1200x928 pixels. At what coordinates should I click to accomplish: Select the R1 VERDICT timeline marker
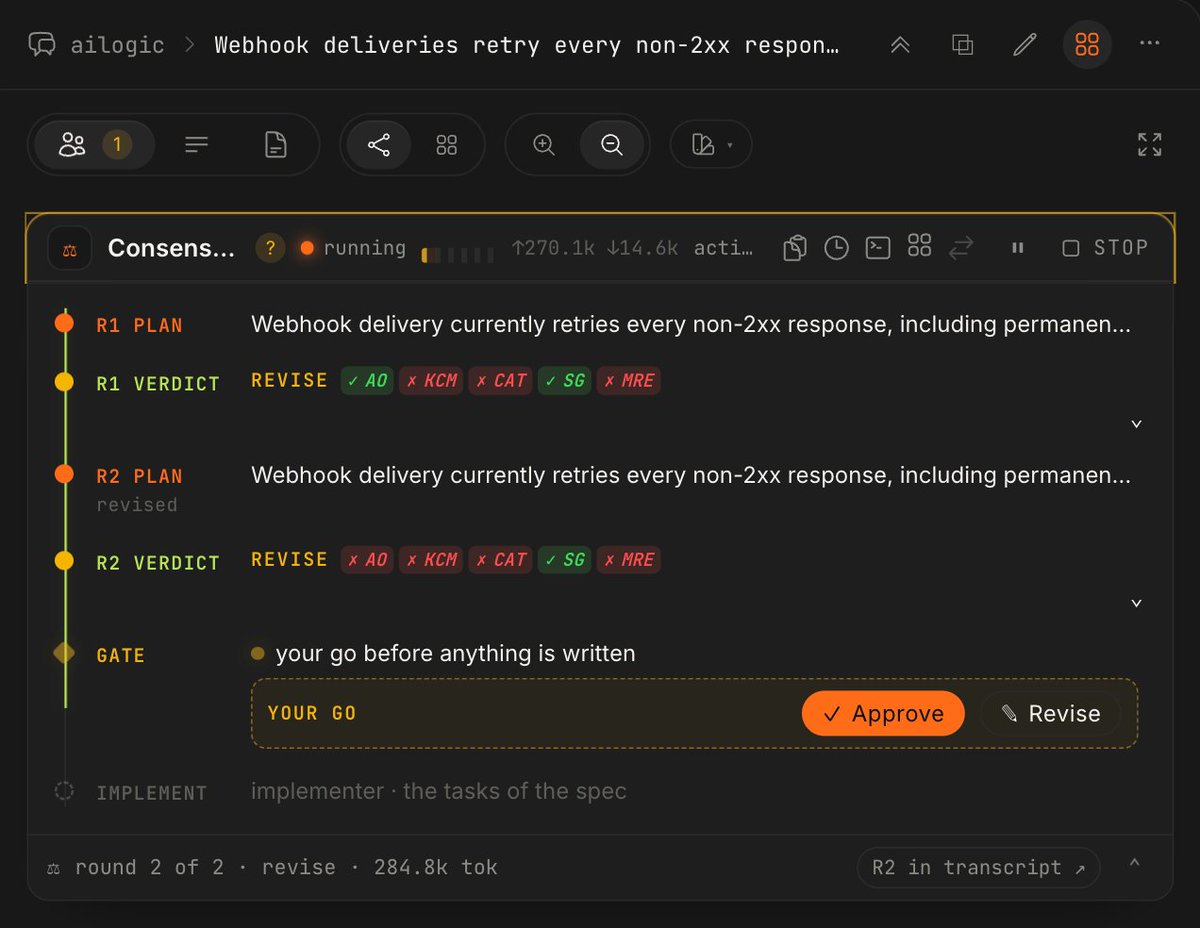pyautogui.click(x=64, y=382)
